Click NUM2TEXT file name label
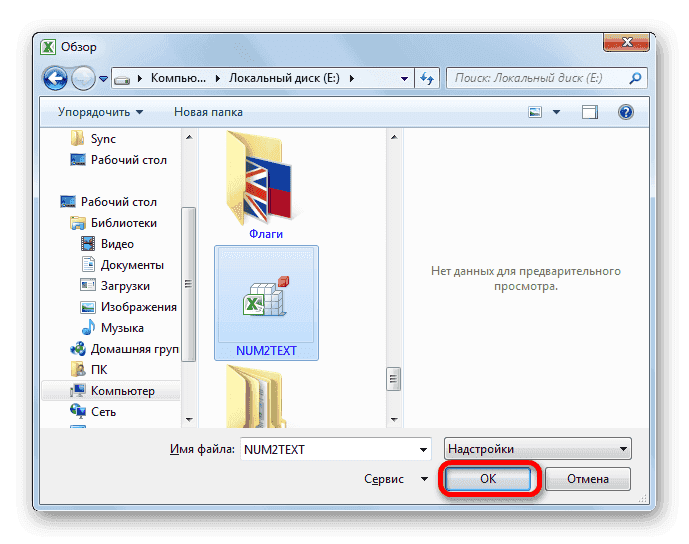Image resolution: width=689 pixels, height=544 pixels. (x=266, y=351)
